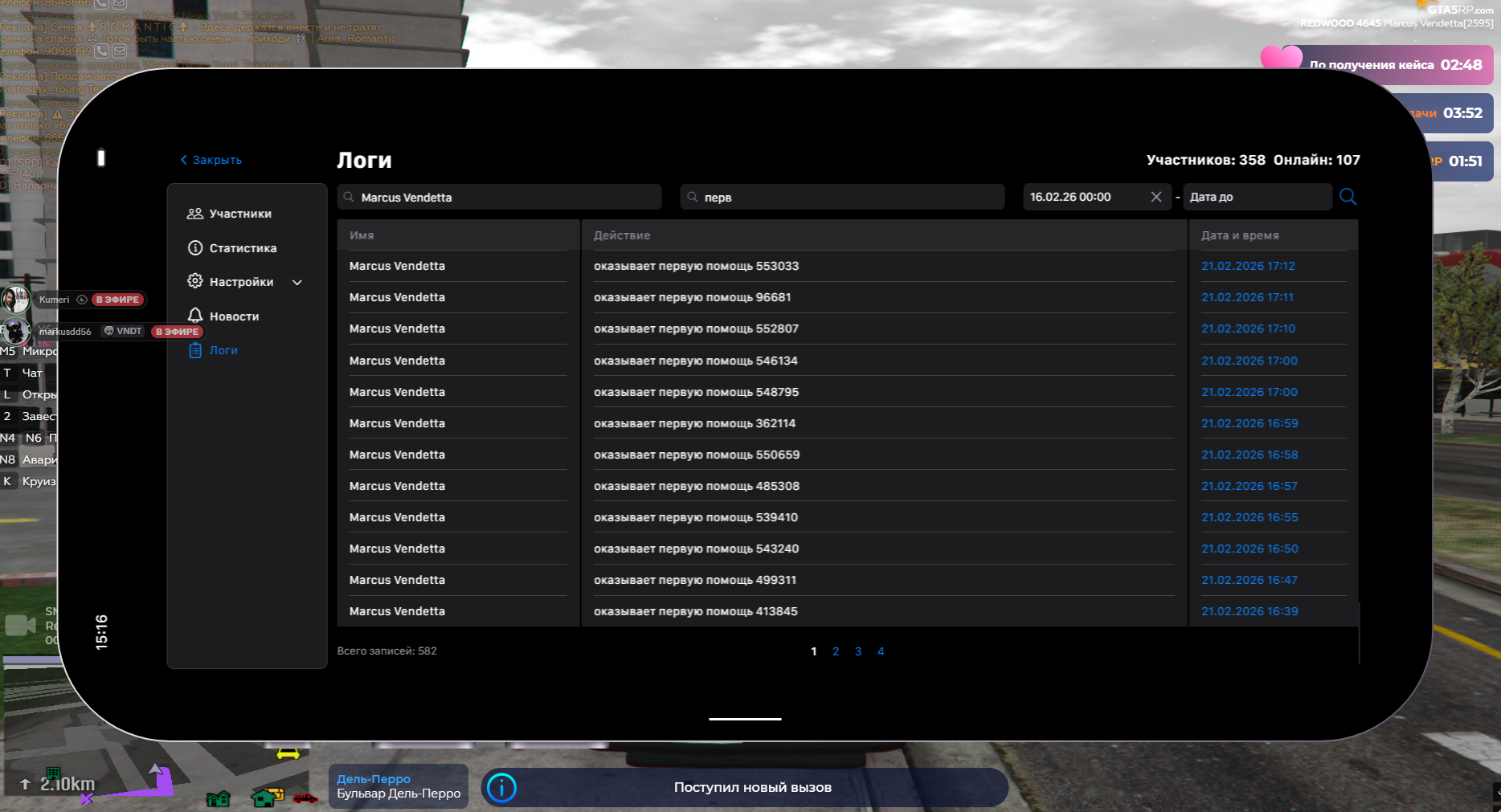The image size is (1501, 812).
Task: Open timestamp 21.02.2026 17:12
Action: click(x=1248, y=266)
